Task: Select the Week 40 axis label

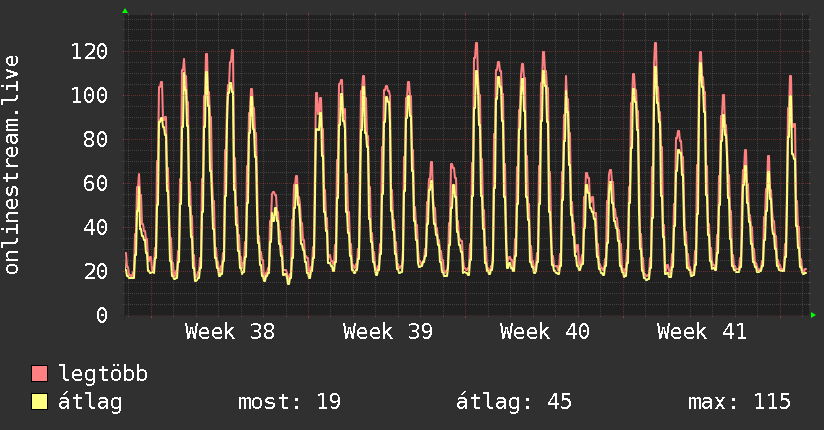Action: [x=544, y=332]
